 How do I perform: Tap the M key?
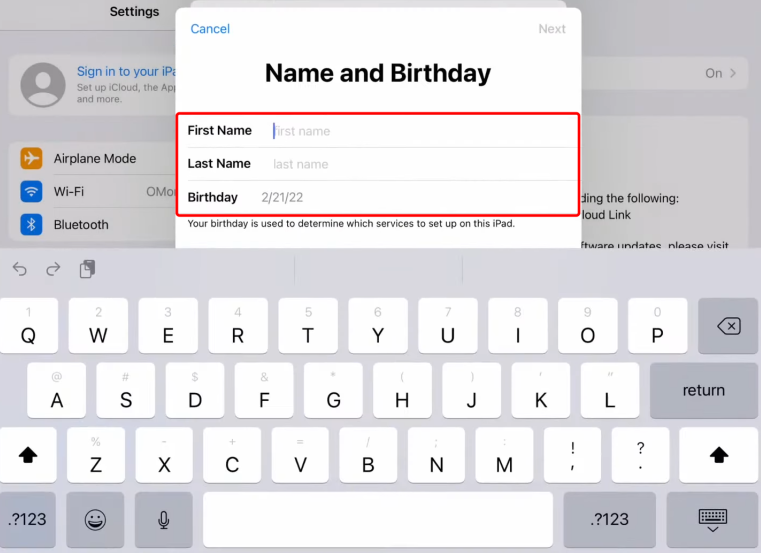point(504,455)
